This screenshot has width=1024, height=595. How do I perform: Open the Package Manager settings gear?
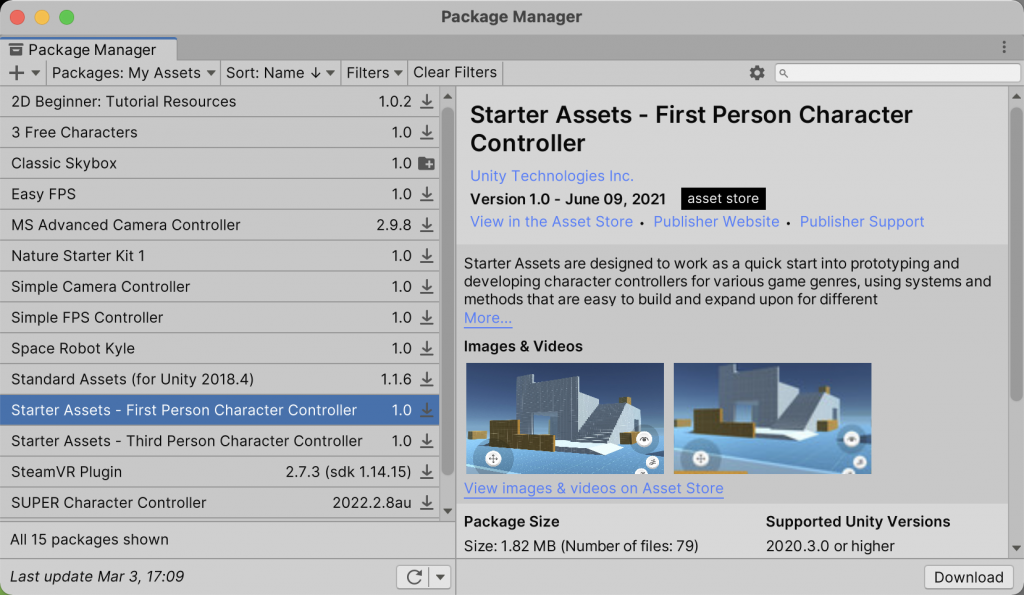(x=757, y=73)
